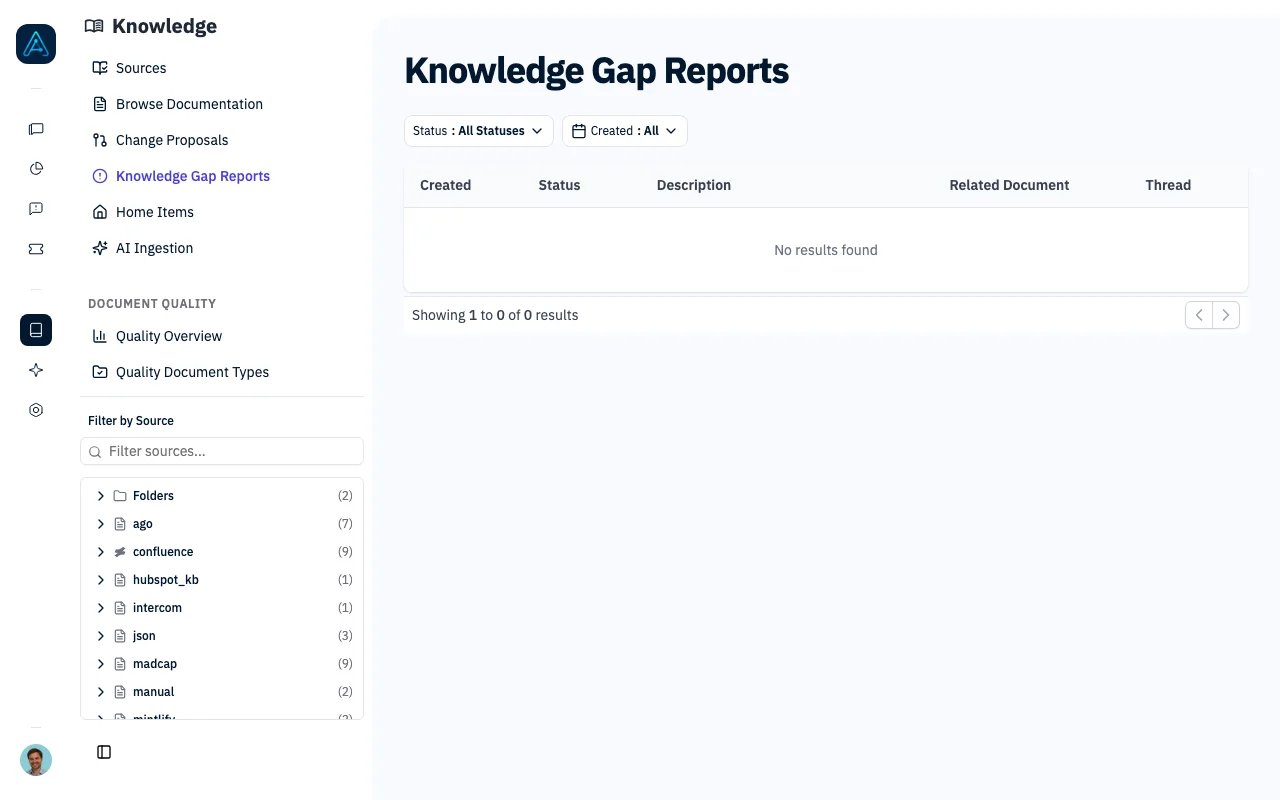
Task: Click the Created column header
Action: click(x=445, y=185)
